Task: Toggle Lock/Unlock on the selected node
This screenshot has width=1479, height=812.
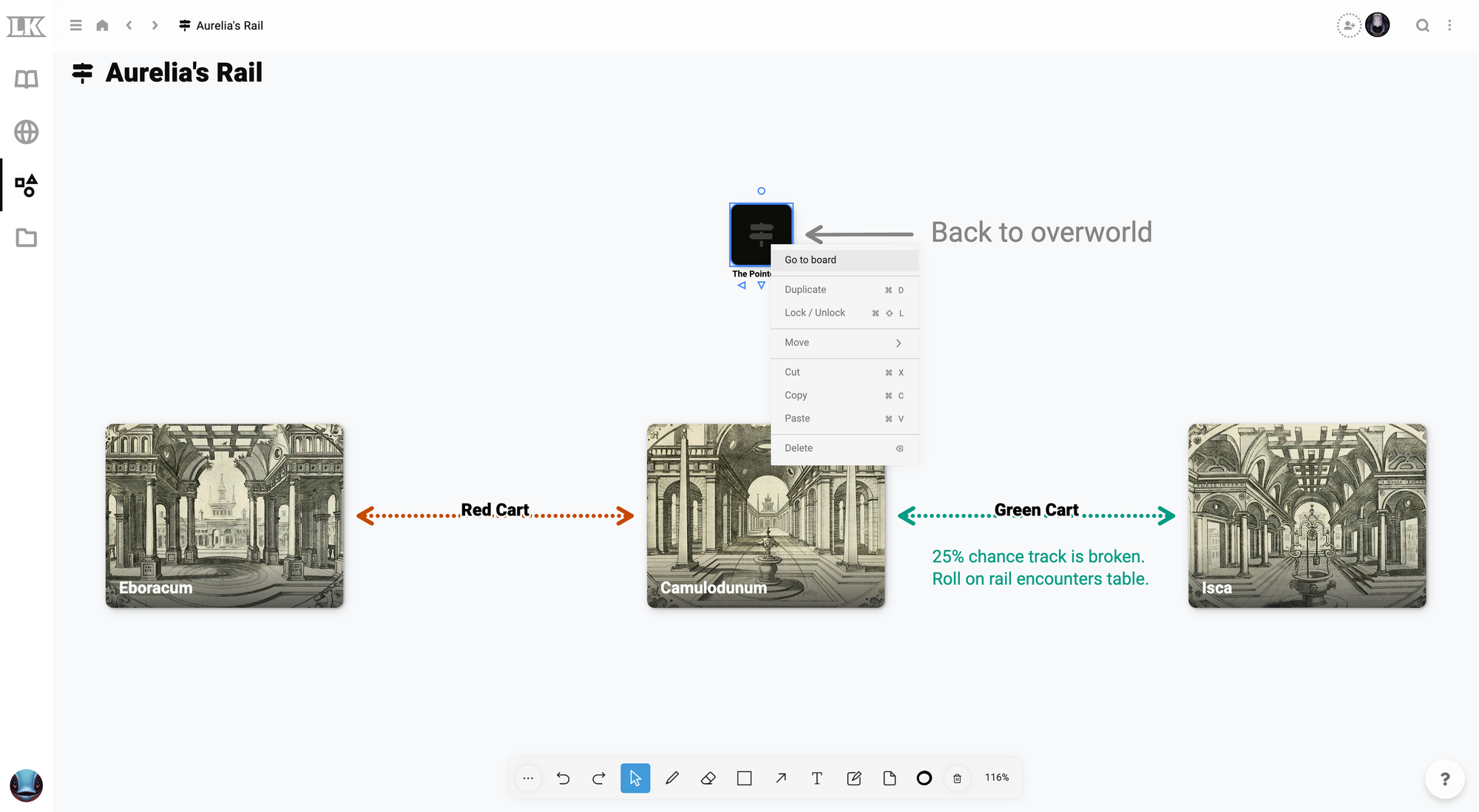Action: [814, 312]
